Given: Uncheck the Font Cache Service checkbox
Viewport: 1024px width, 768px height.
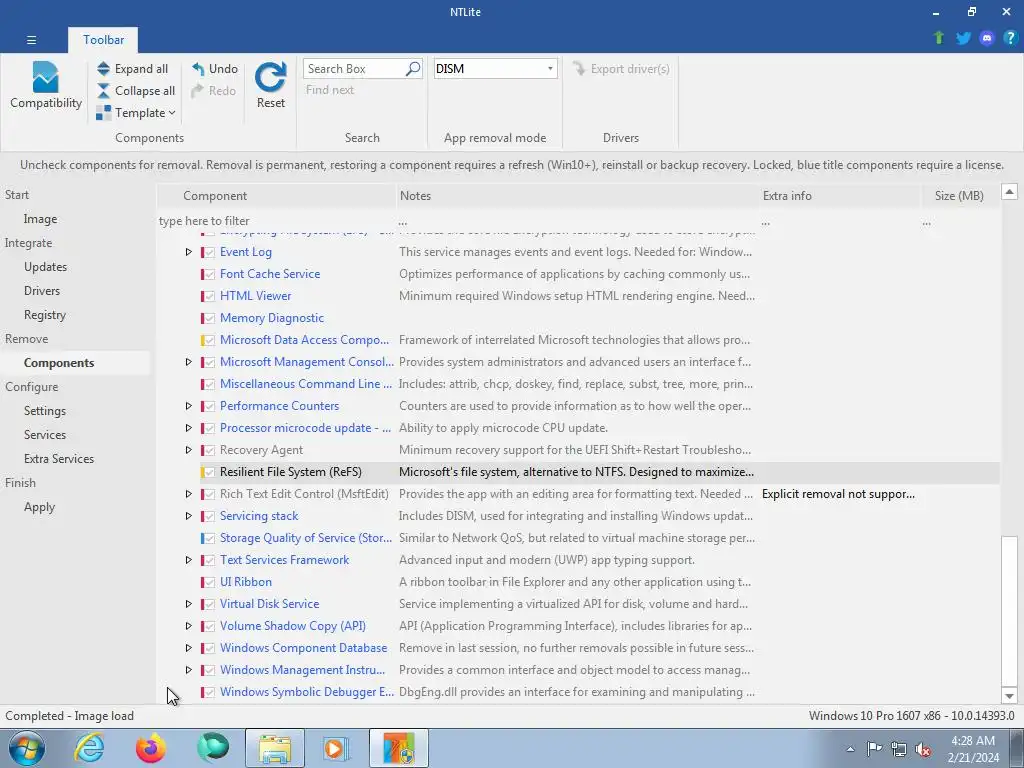Looking at the screenshot, I should click(209, 274).
